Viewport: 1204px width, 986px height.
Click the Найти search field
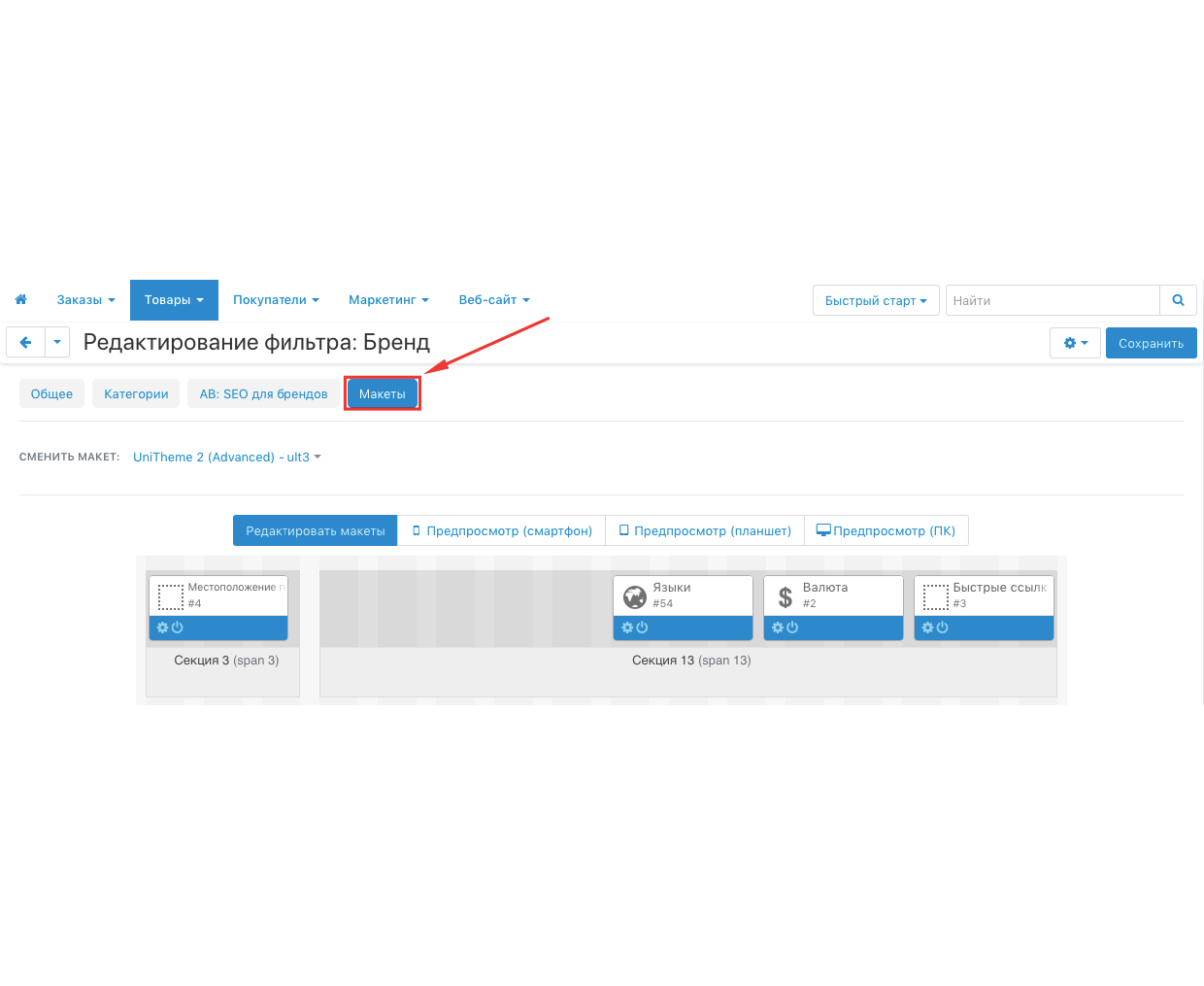click(1053, 300)
